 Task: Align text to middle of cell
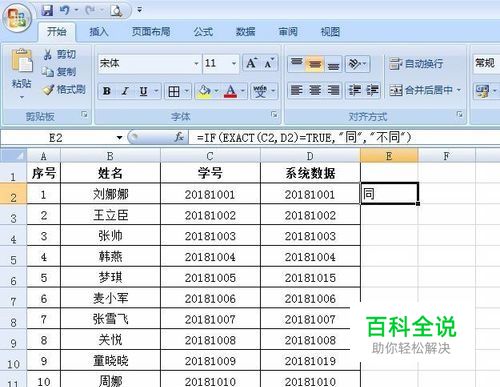coord(315,63)
